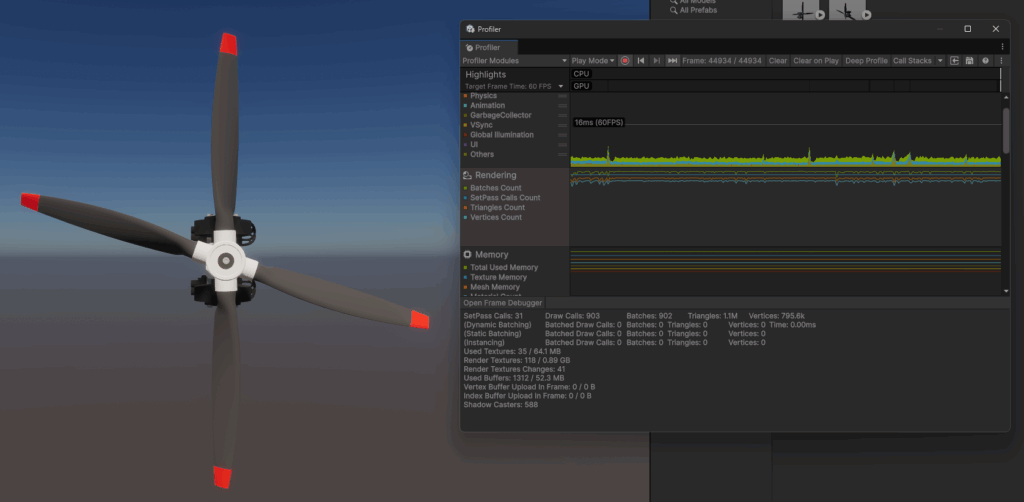Expand the Profiler Modules dropdown
The height and width of the screenshot is (502, 1024).
tap(514, 61)
